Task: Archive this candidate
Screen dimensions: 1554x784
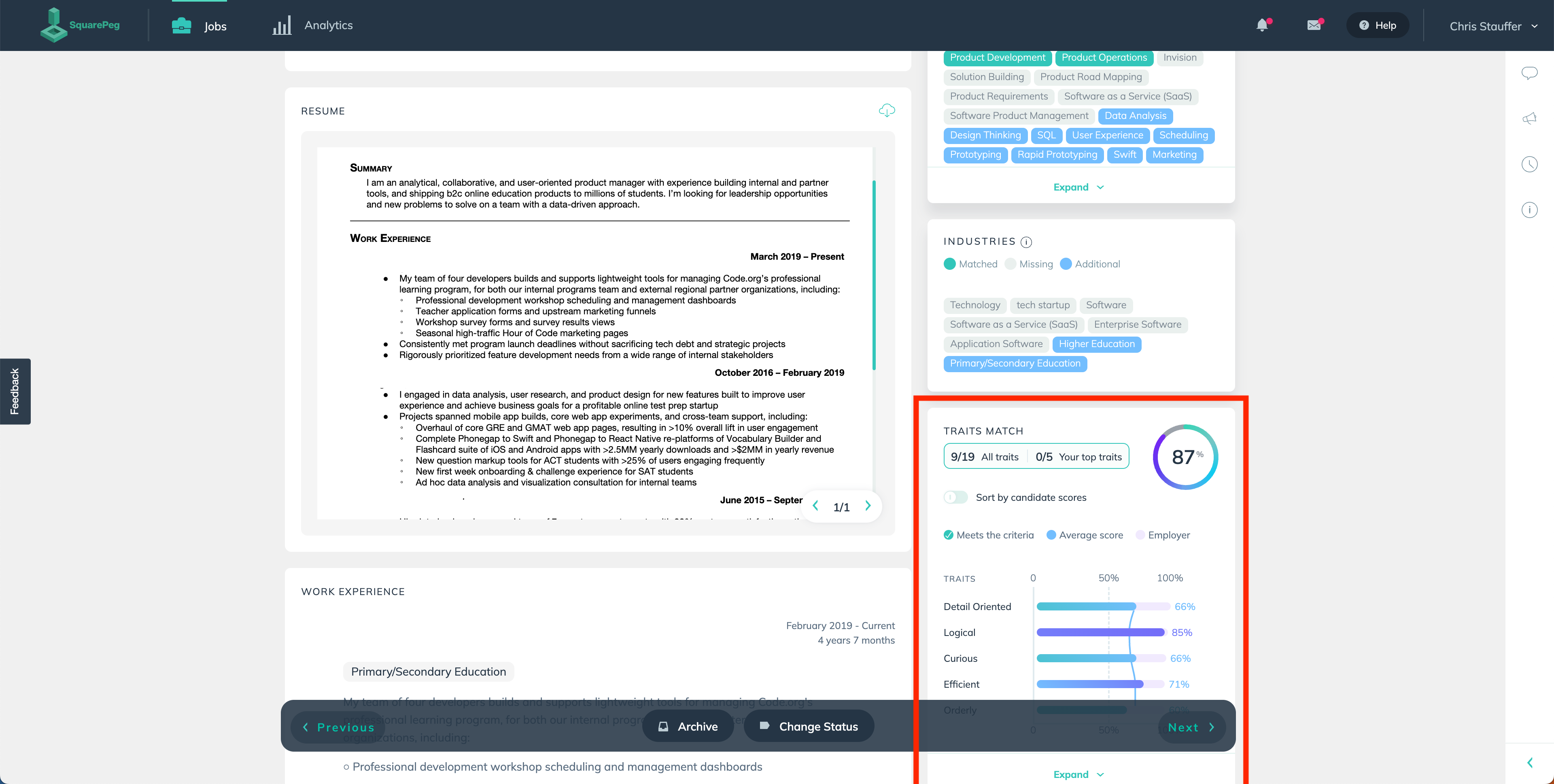Action: [x=688, y=726]
